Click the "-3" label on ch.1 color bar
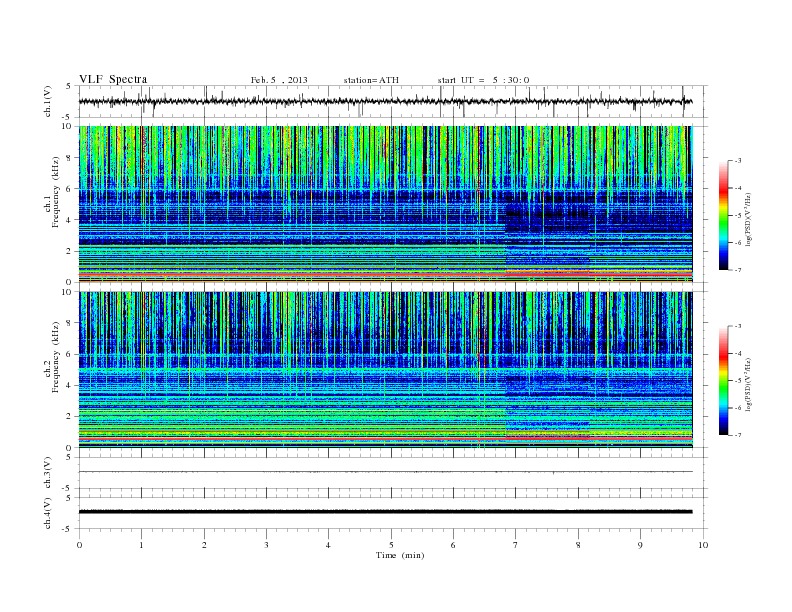Viewport: 792px width, 612px height. [737, 161]
